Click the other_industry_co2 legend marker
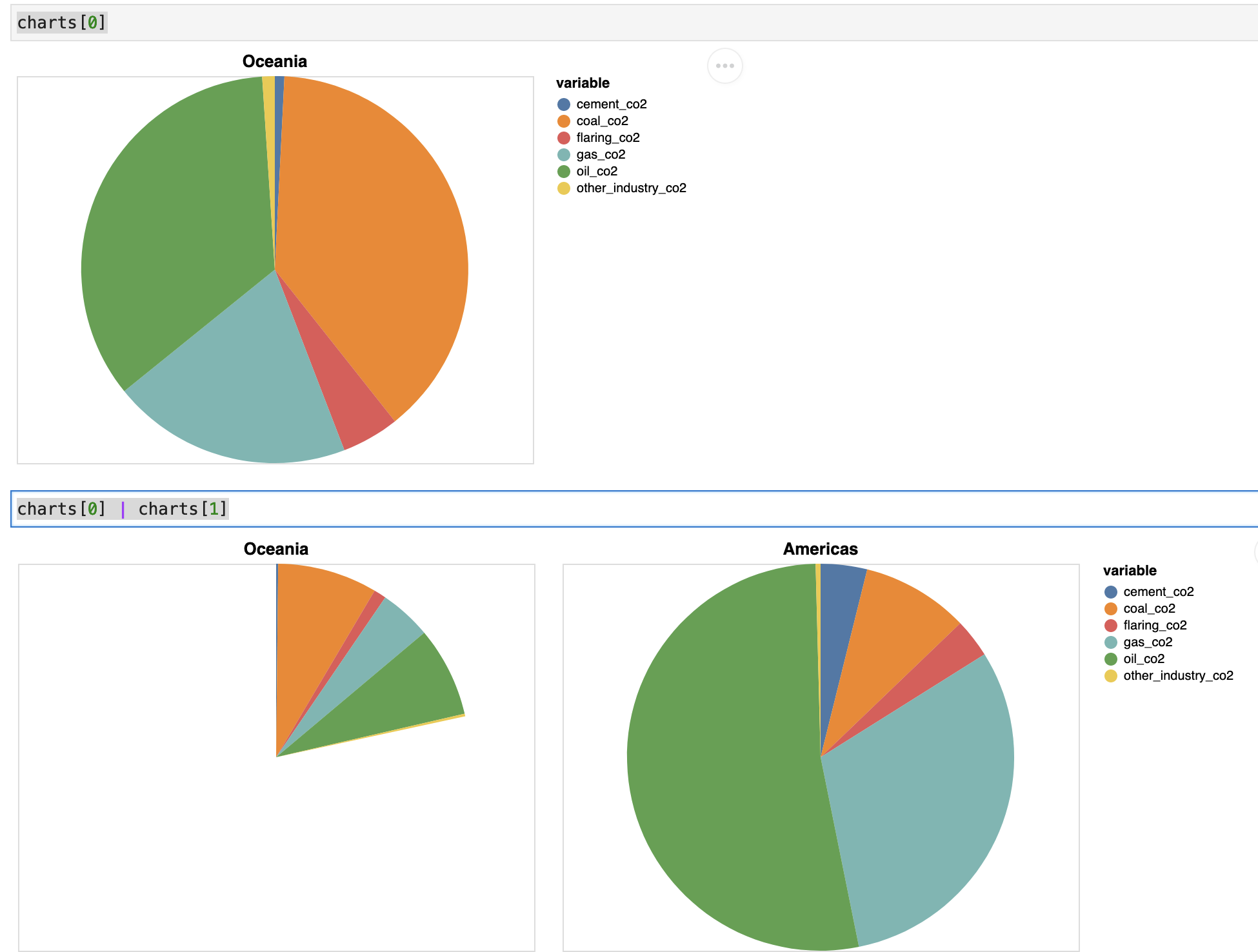Image resolution: width=1258 pixels, height=952 pixels. pos(563,188)
